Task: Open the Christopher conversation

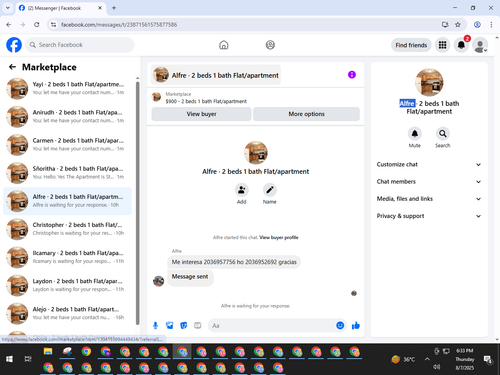Action: pyautogui.click(x=68, y=229)
